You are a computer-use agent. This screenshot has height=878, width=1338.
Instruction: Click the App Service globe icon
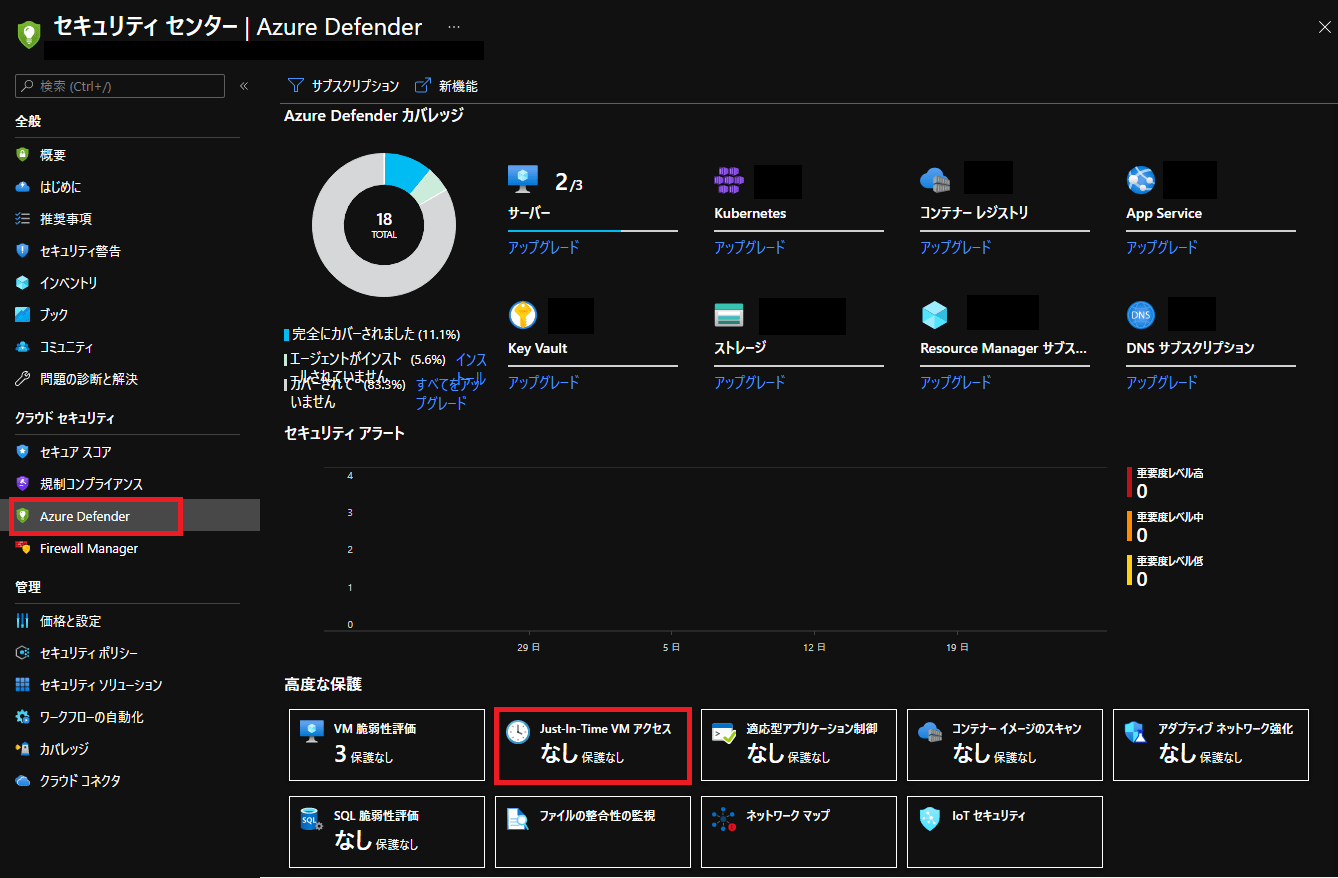point(1141,180)
